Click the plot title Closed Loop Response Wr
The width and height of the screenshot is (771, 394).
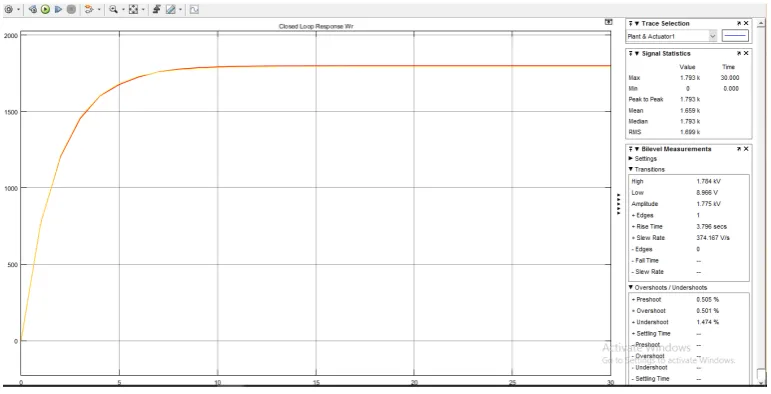pyautogui.click(x=316, y=27)
